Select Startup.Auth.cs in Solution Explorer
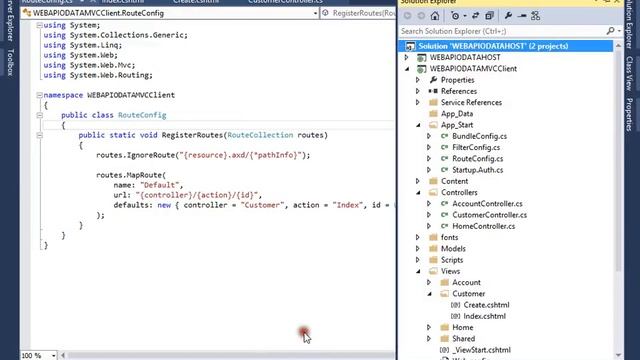This screenshot has height=360, width=640. (x=478, y=170)
